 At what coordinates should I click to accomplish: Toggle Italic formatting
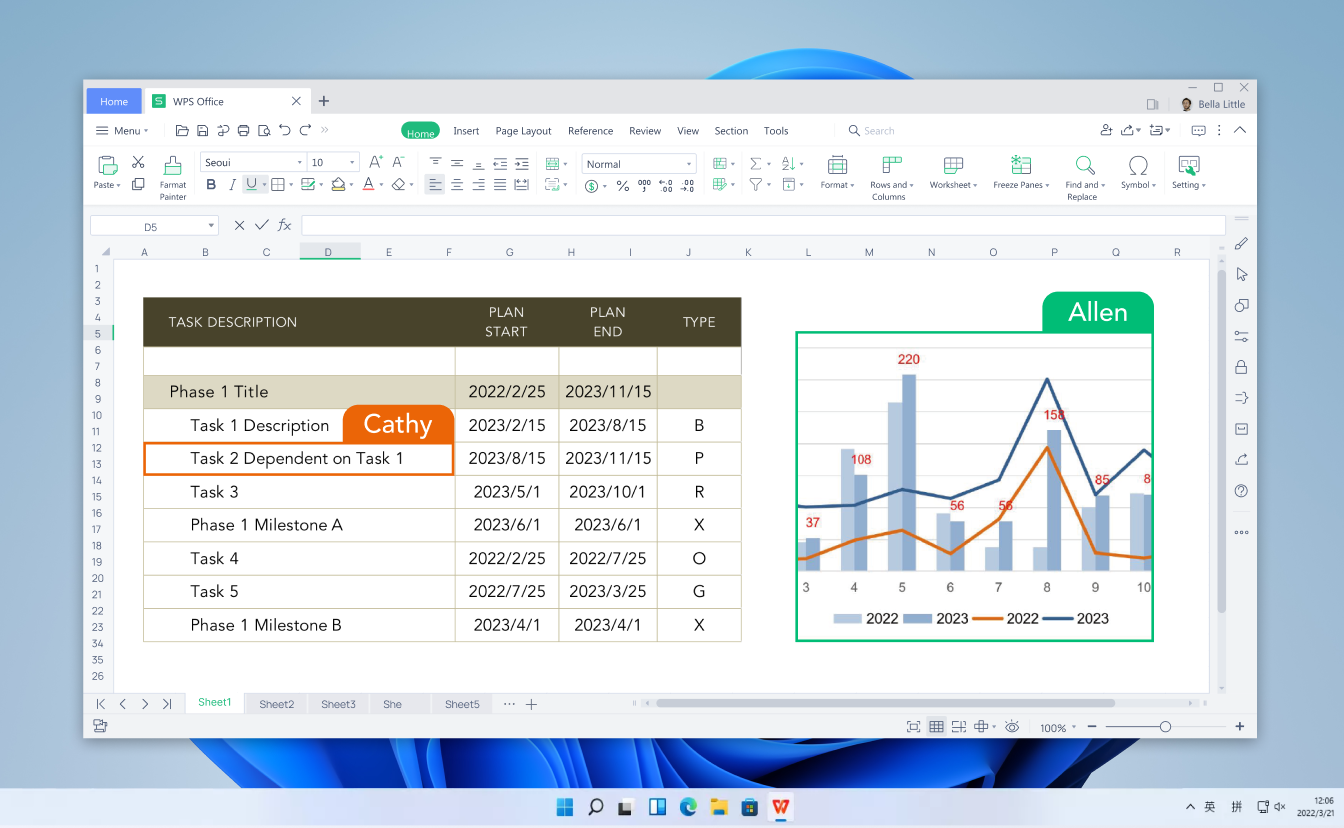pos(232,185)
